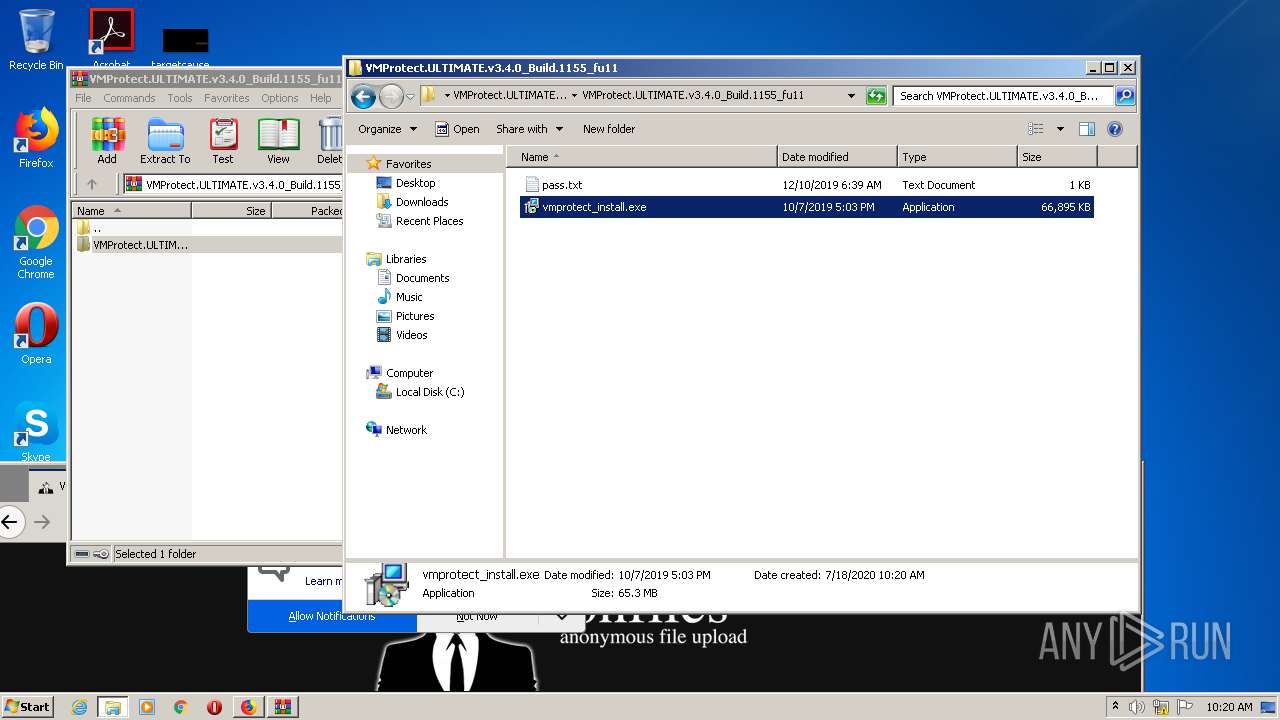
Task: Open WinRAR File menu
Action: [x=83, y=98]
